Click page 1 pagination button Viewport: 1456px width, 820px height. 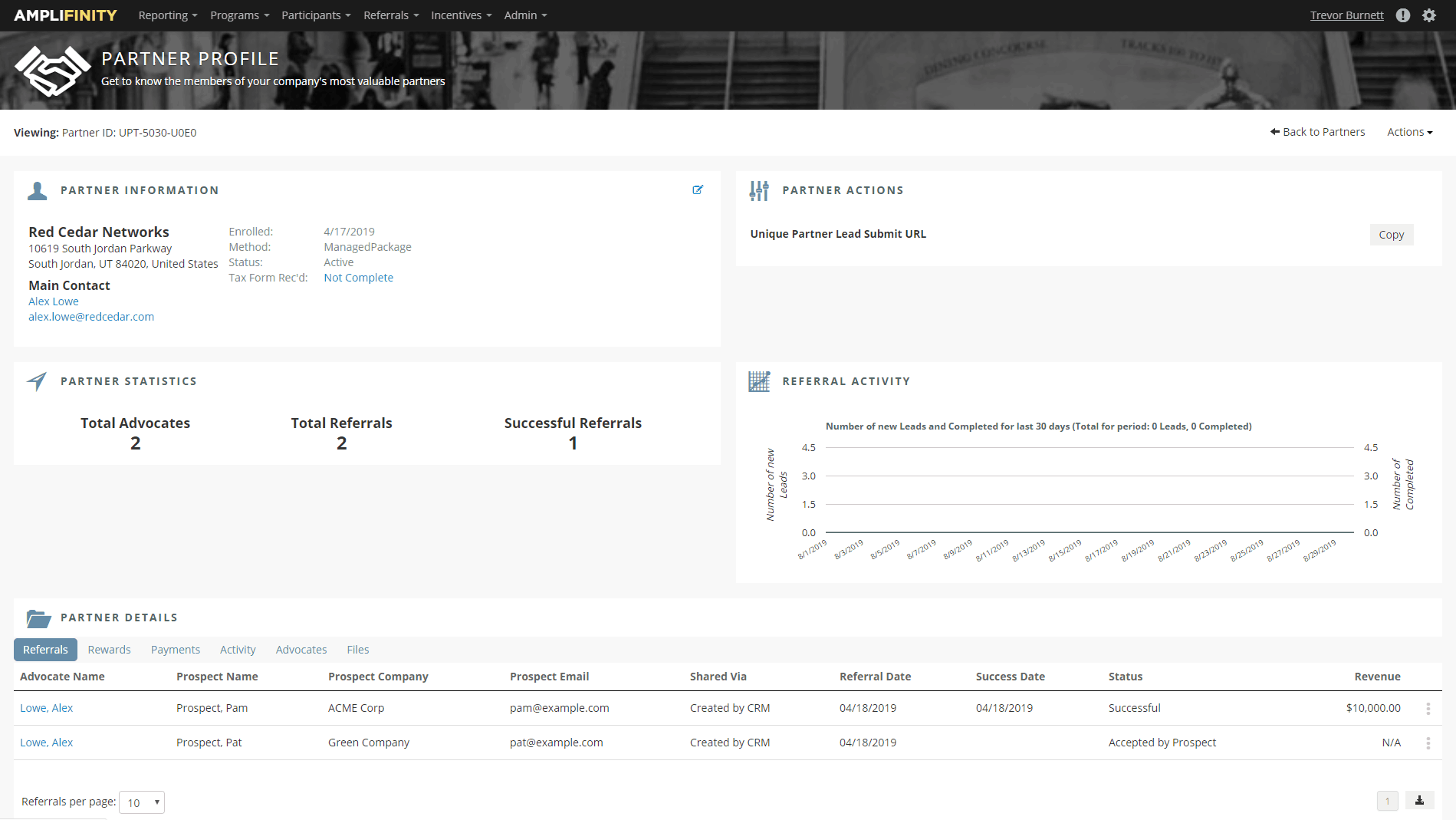(1387, 802)
